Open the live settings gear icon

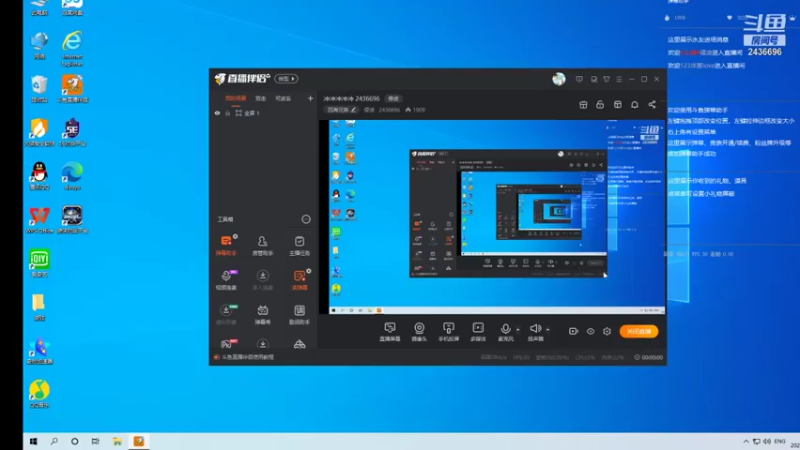pyautogui.click(x=607, y=331)
